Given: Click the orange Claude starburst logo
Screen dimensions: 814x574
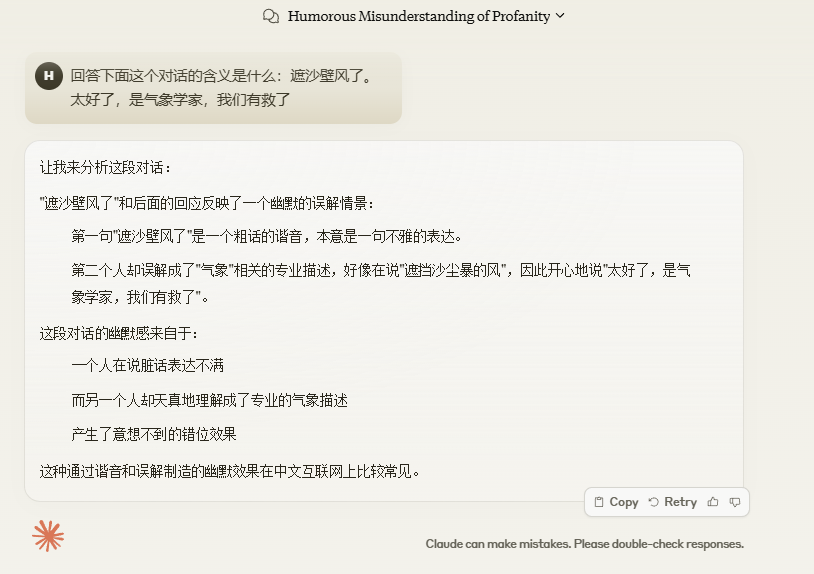Looking at the screenshot, I should pyautogui.click(x=48, y=536).
